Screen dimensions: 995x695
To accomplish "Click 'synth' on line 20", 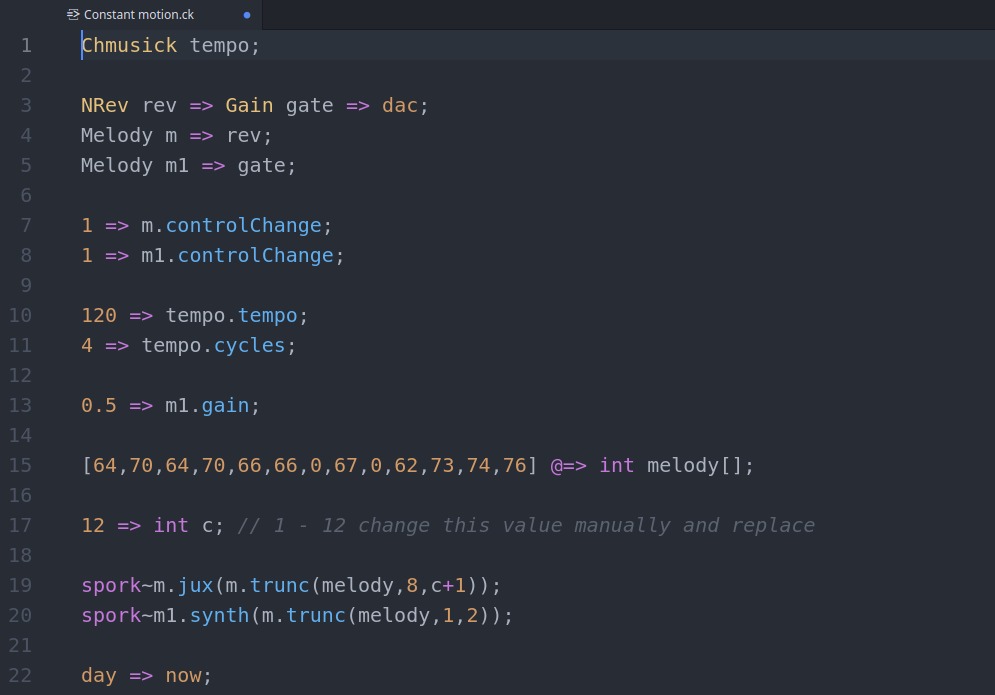I will click(x=220, y=616).
